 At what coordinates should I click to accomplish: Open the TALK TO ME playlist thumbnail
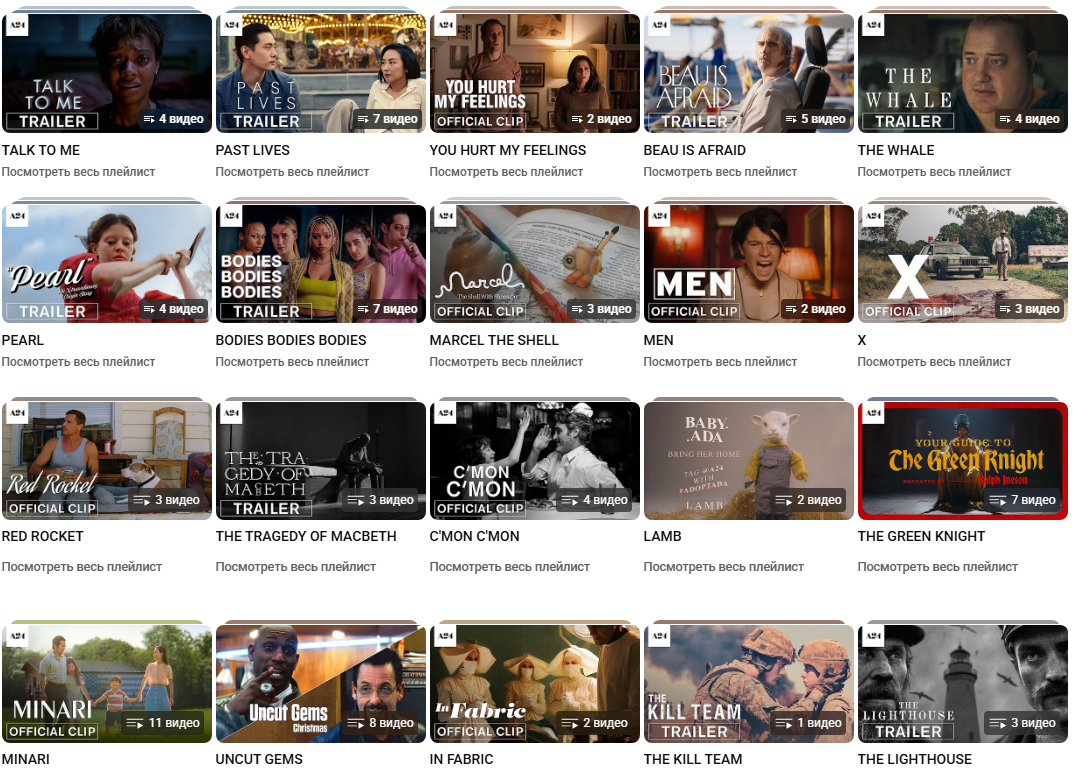click(107, 74)
